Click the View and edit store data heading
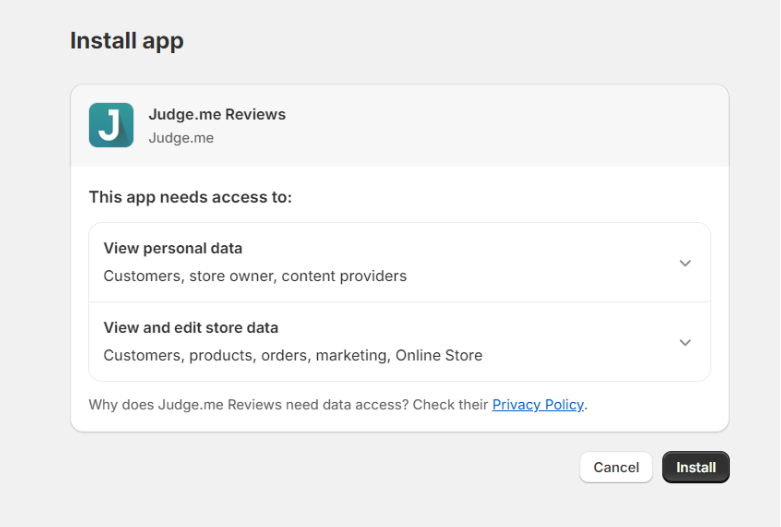The height and width of the screenshot is (527, 781). pos(191,328)
